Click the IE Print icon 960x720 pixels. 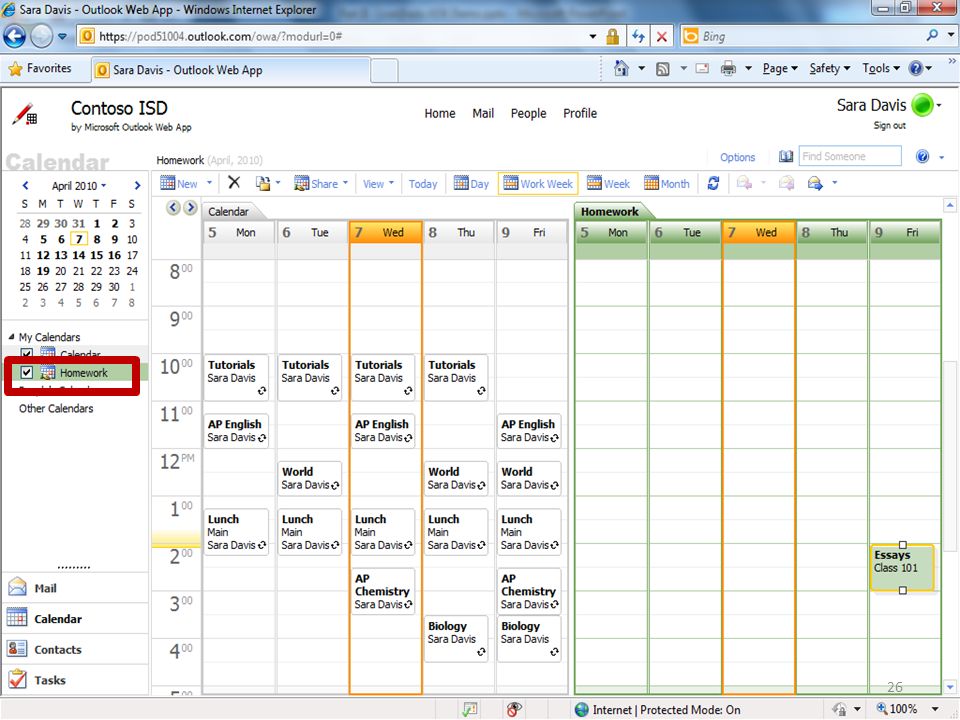point(728,69)
